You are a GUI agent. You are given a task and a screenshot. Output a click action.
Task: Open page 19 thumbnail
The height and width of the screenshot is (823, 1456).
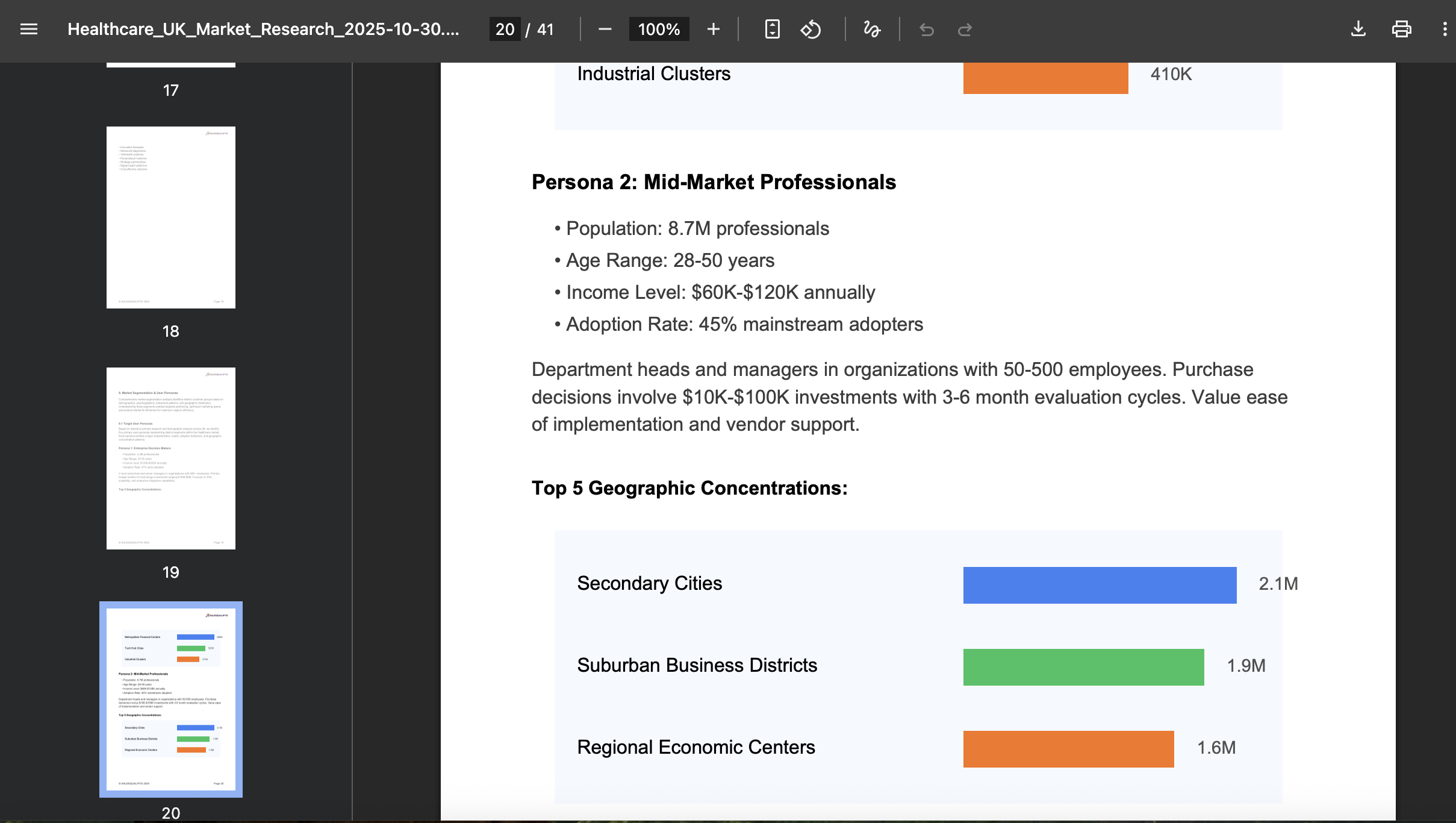tap(171, 458)
